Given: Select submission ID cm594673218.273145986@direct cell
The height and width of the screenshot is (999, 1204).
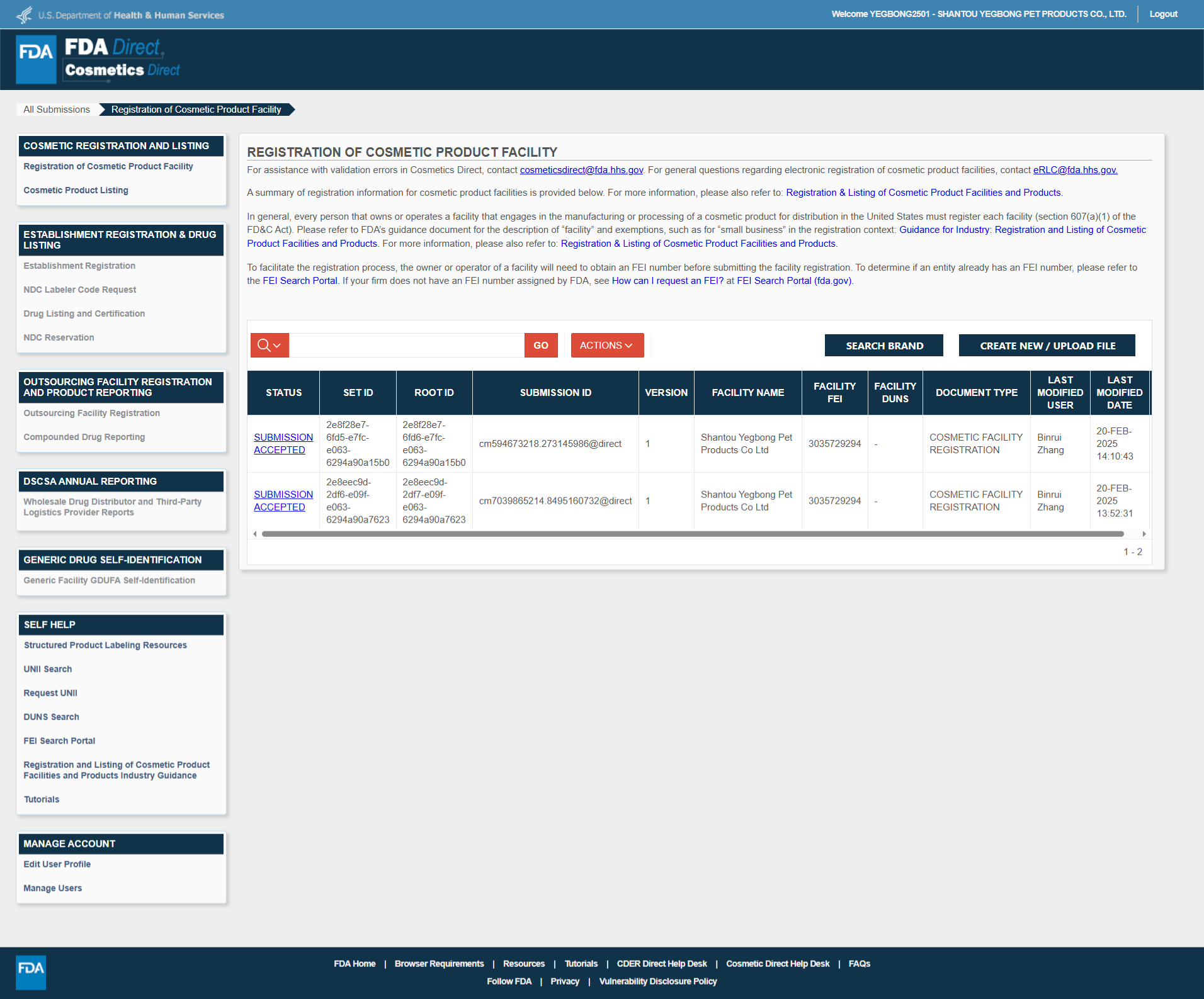Looking at the screenshot, I should [x=555, y=444].
